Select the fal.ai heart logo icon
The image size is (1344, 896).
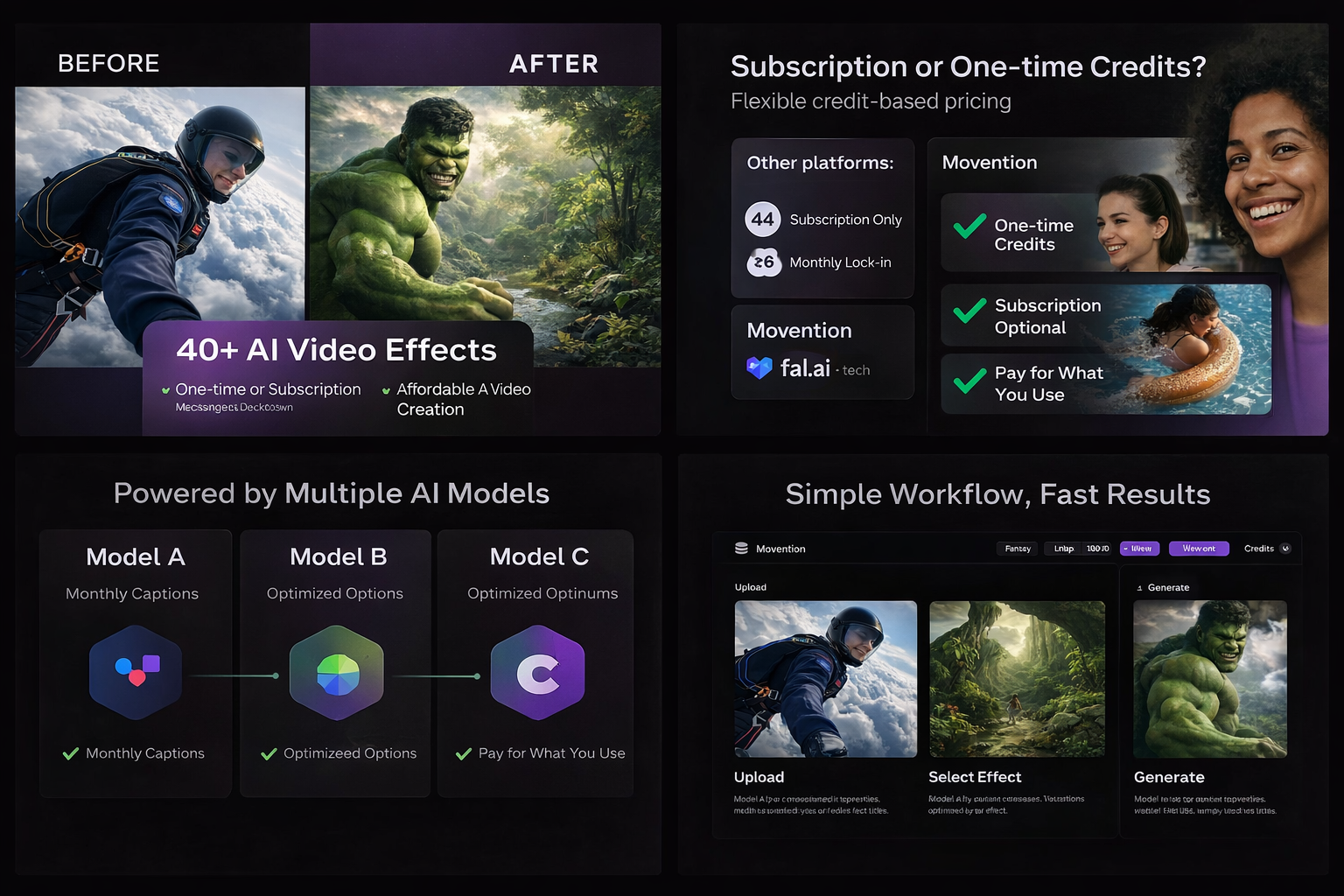click(758, 368)
